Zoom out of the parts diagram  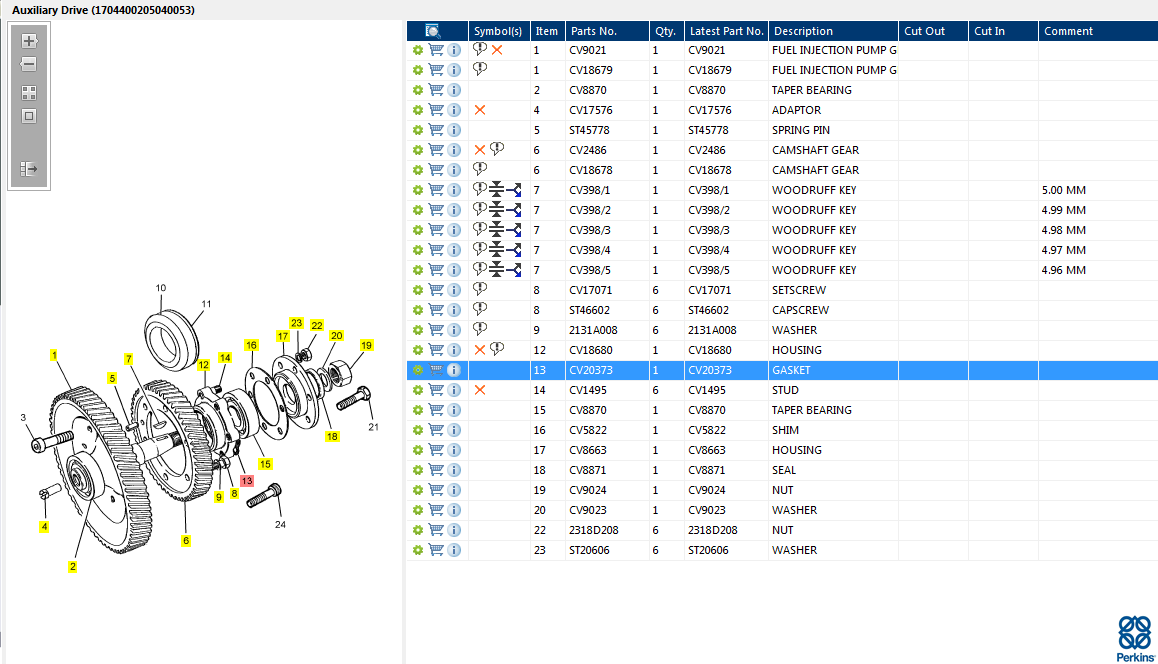[x=29, y=64]
